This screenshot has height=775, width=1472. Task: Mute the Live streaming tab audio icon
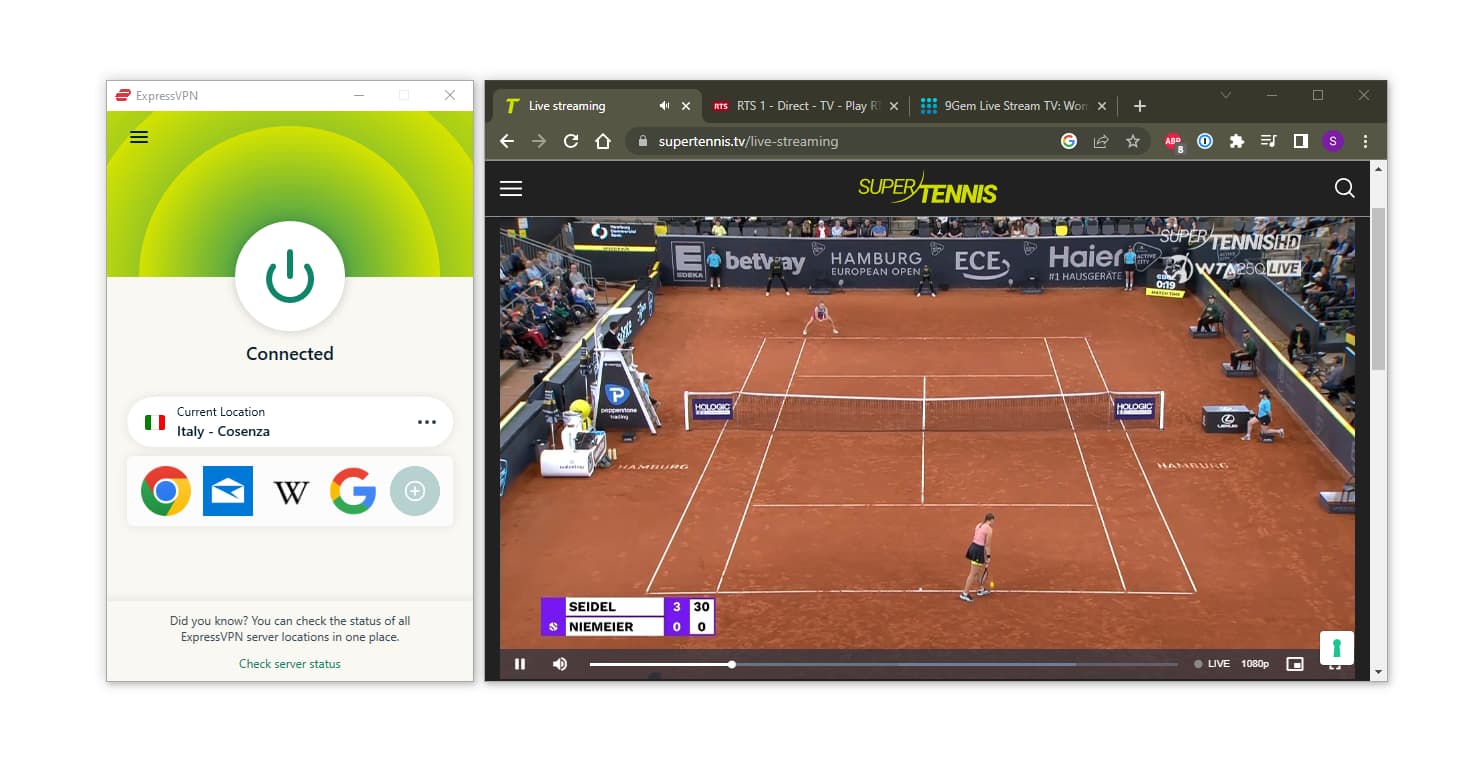(x=664, y=106)
